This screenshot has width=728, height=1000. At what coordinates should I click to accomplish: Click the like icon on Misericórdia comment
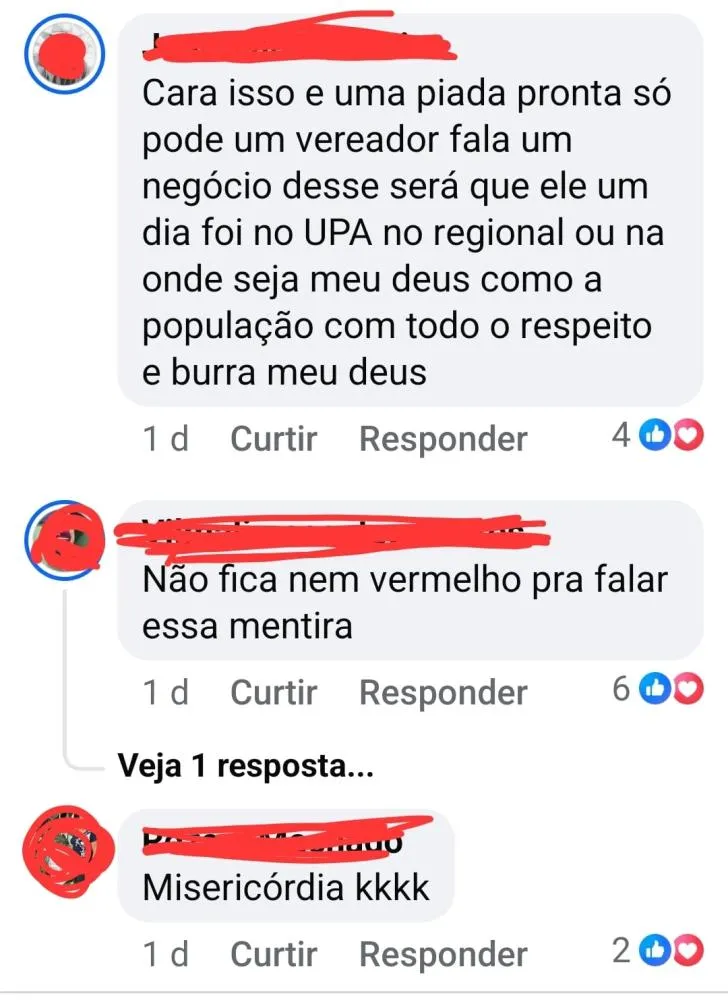click(653, 950)
